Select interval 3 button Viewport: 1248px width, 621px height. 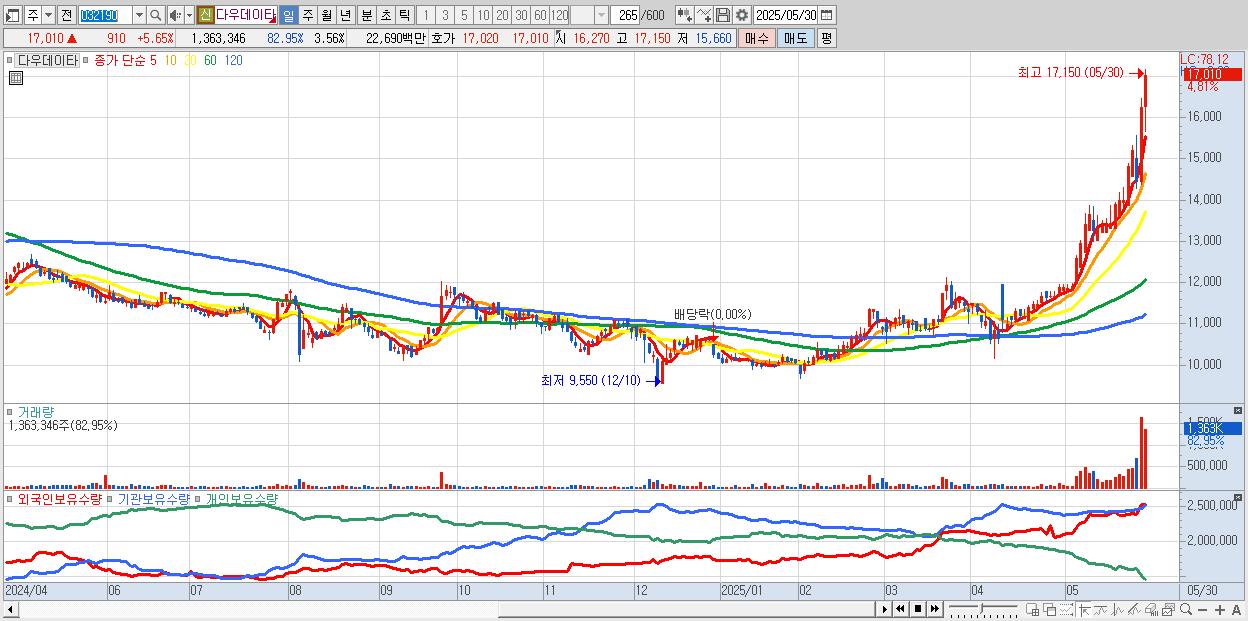(x=444, y=15)
